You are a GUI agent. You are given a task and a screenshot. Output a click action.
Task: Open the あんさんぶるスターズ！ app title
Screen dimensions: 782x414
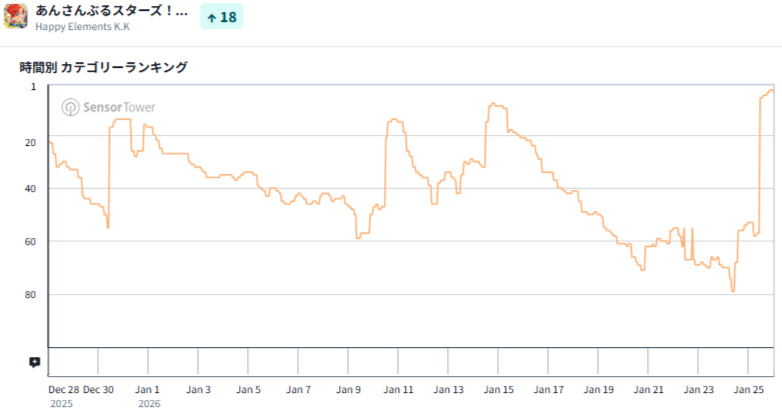point(111,10)
